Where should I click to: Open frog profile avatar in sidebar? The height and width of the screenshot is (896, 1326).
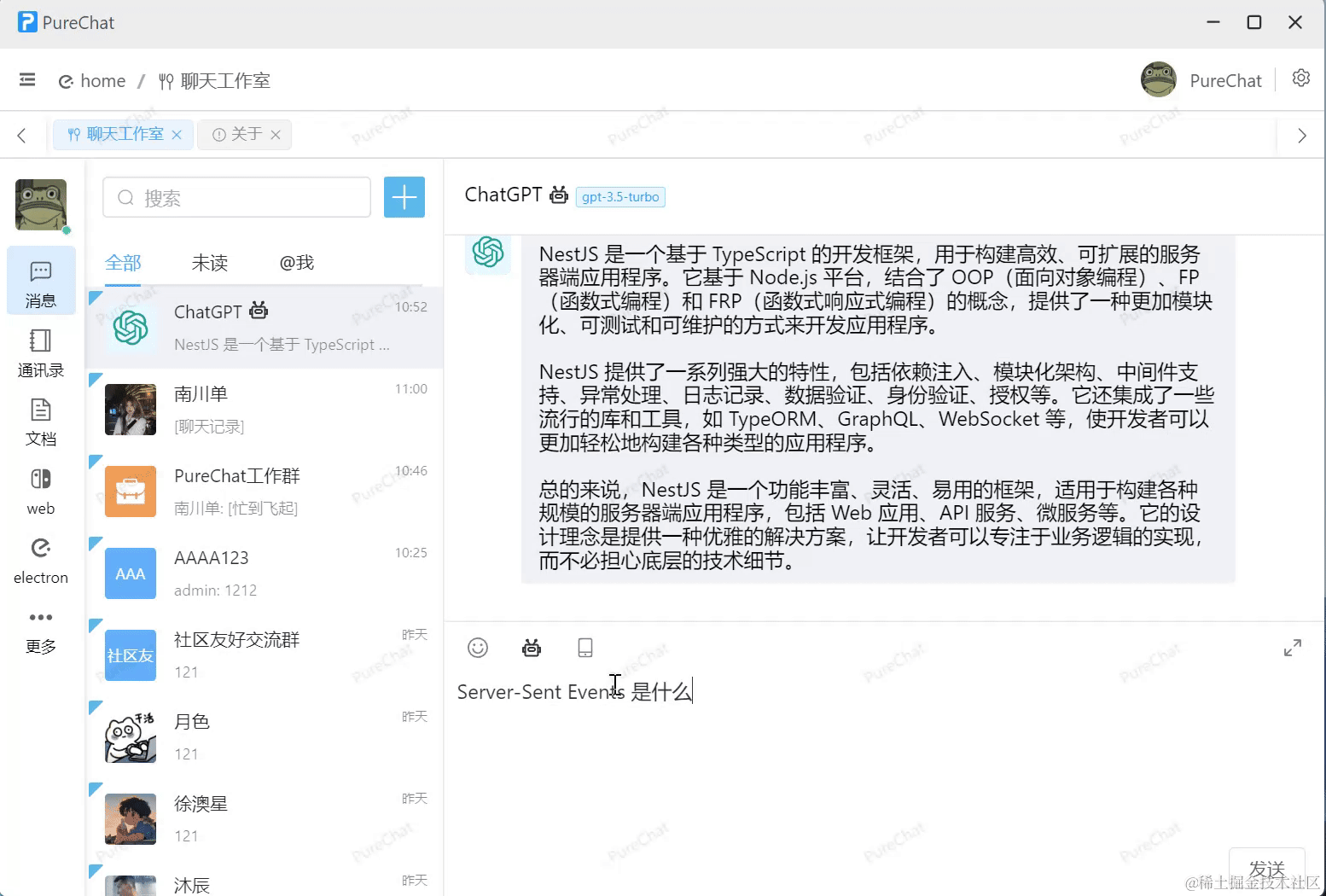point(41,205)
